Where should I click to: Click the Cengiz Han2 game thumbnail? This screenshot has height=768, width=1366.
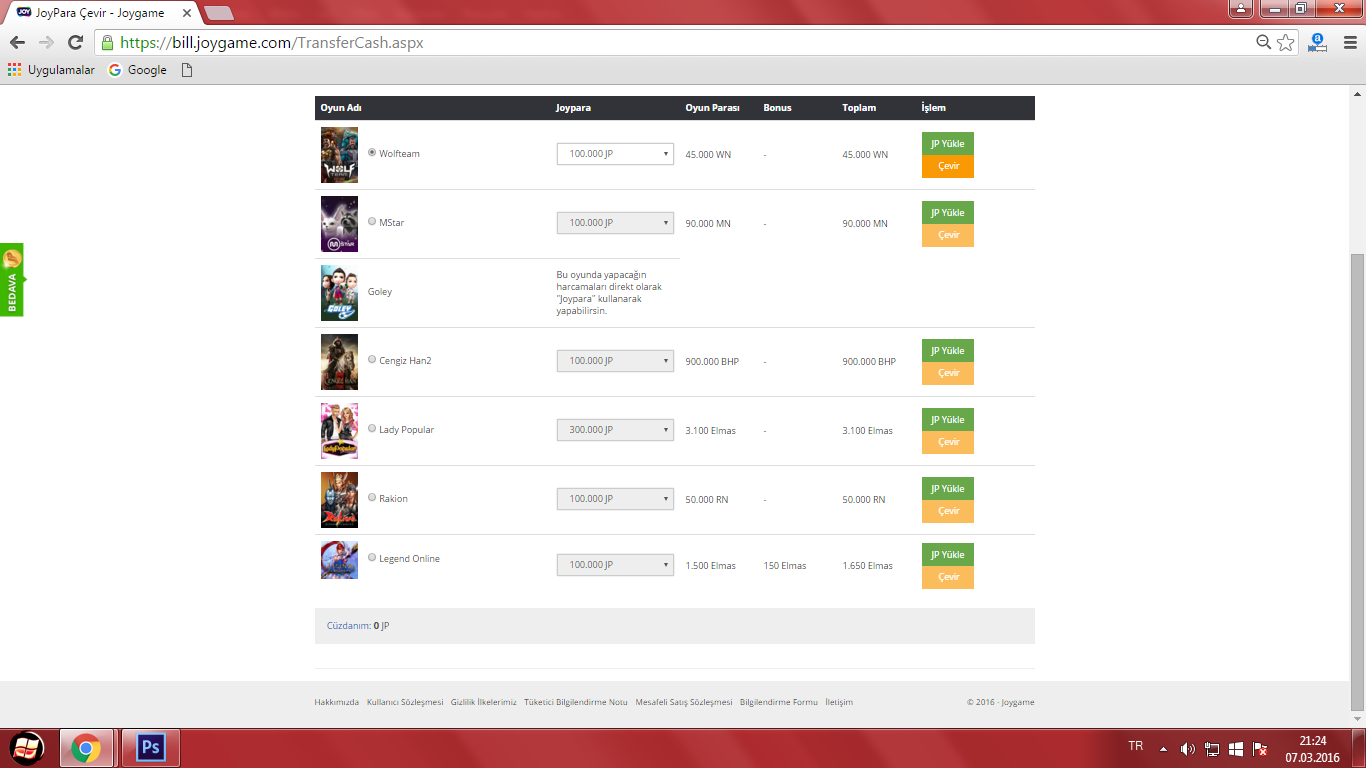click(339, 362)
